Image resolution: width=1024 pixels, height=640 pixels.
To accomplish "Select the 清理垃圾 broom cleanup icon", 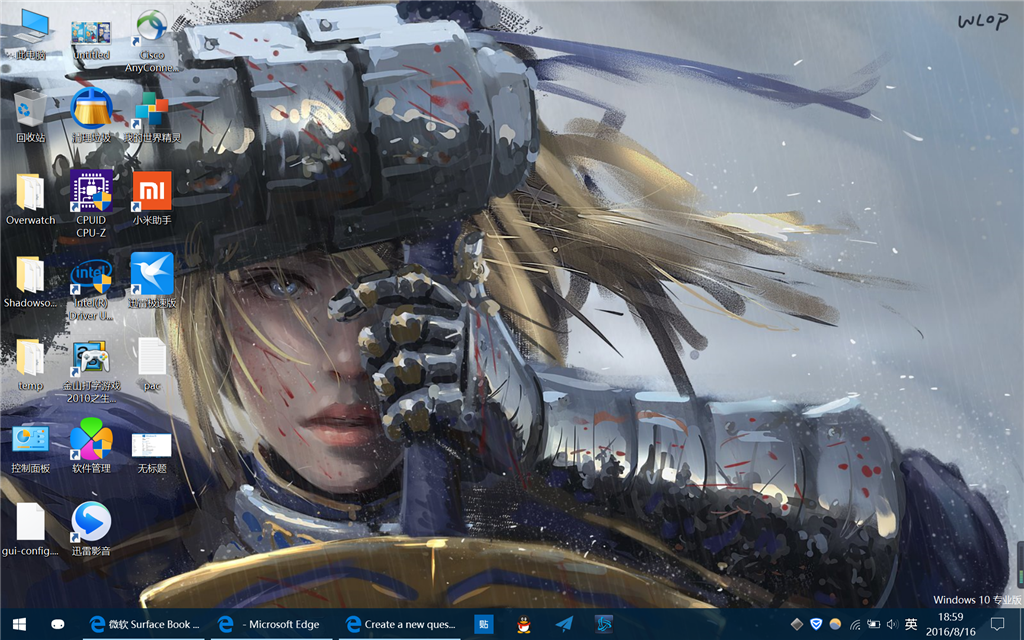I will 91,116.
